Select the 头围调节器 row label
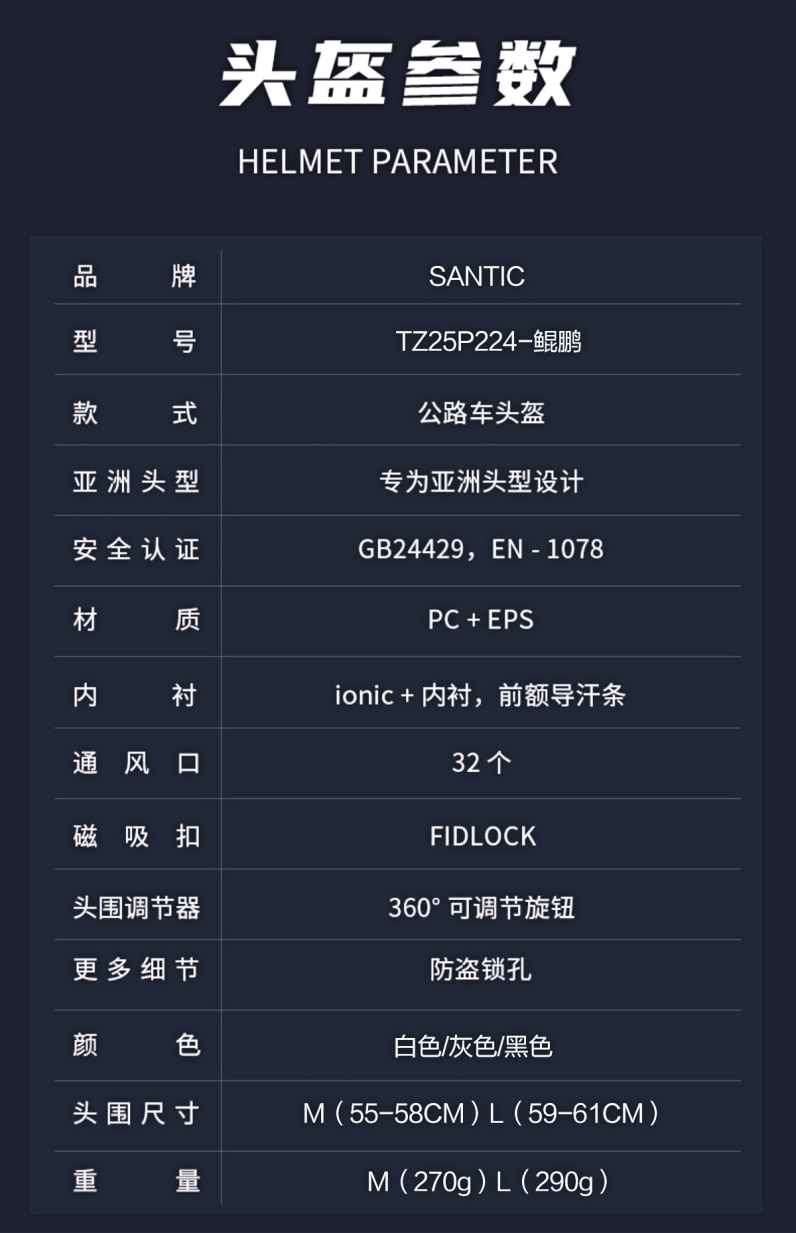The width and height of the screenshot is (796, 1233). coord(136,908)
